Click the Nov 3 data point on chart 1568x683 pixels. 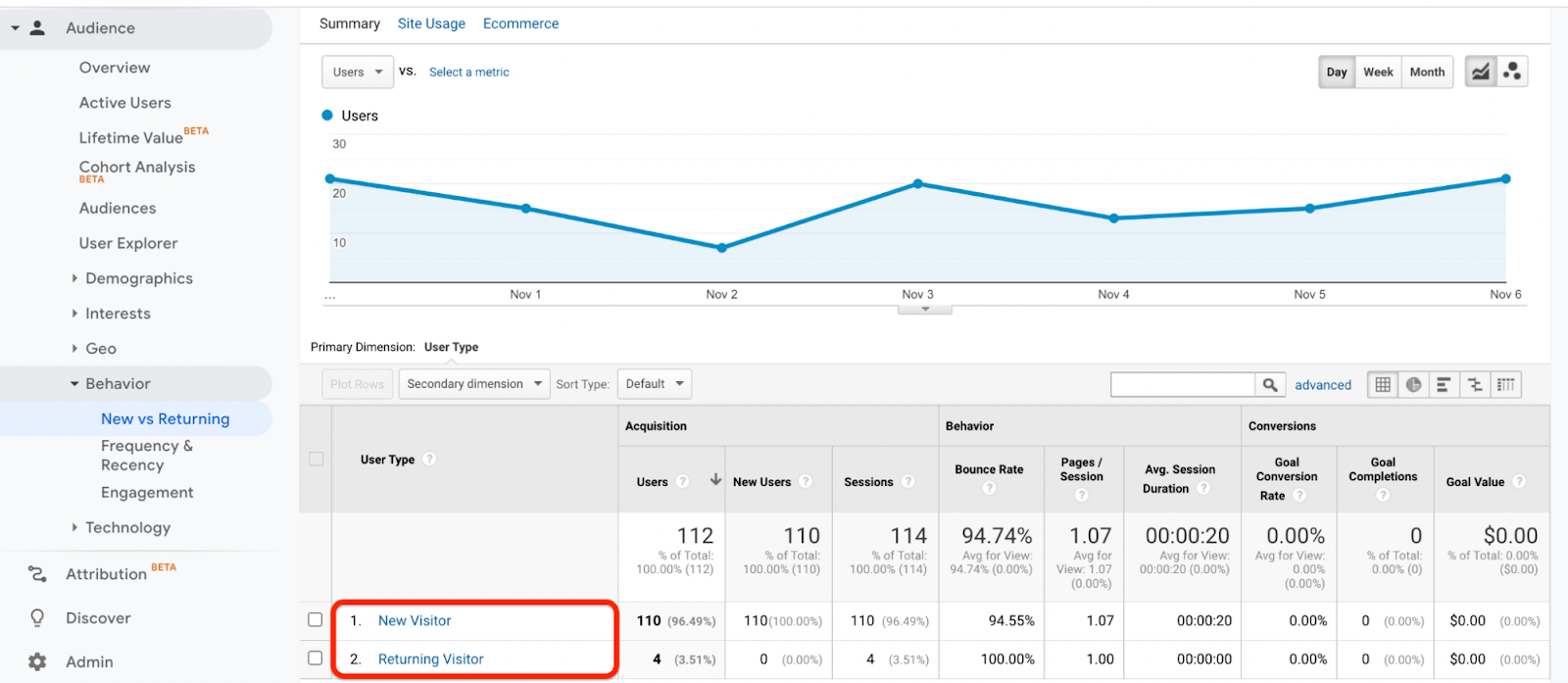(x=918, y=183)
